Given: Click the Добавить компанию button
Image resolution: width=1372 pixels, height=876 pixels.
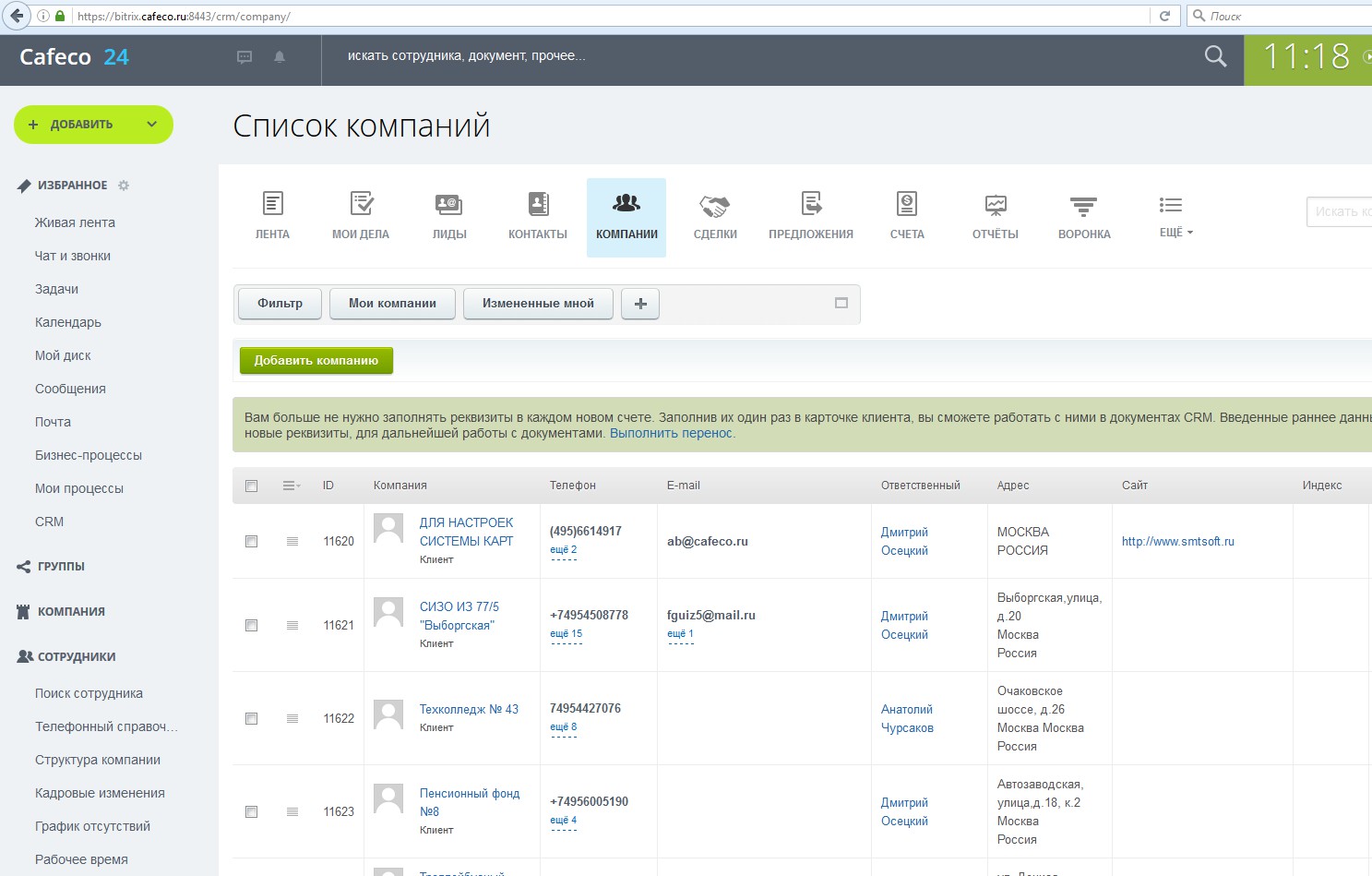Looking at the screenshot, I should point(316,361).
